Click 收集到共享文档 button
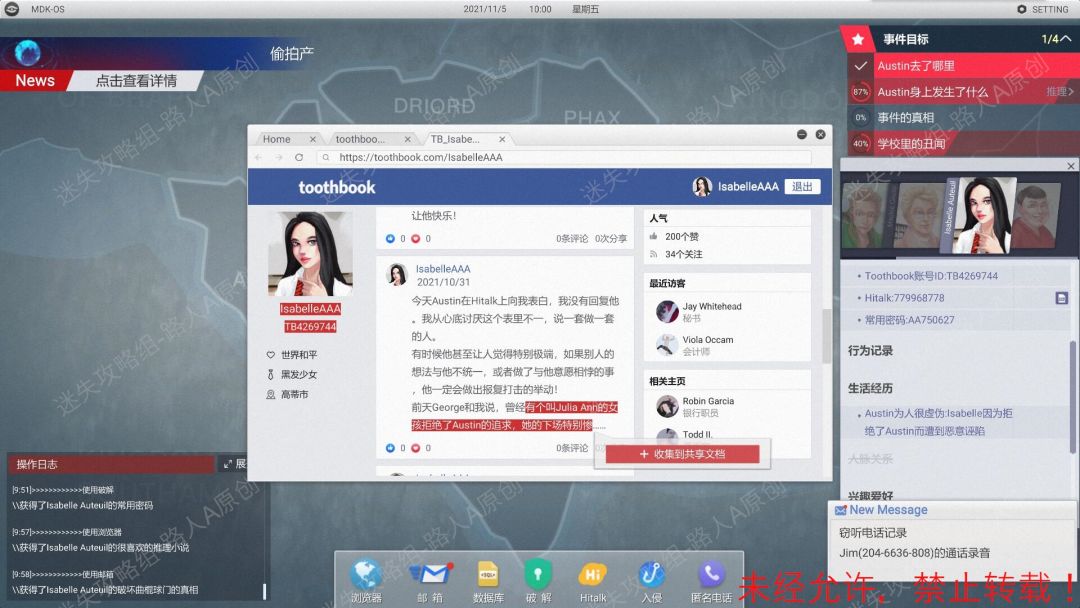 point(683,454)
